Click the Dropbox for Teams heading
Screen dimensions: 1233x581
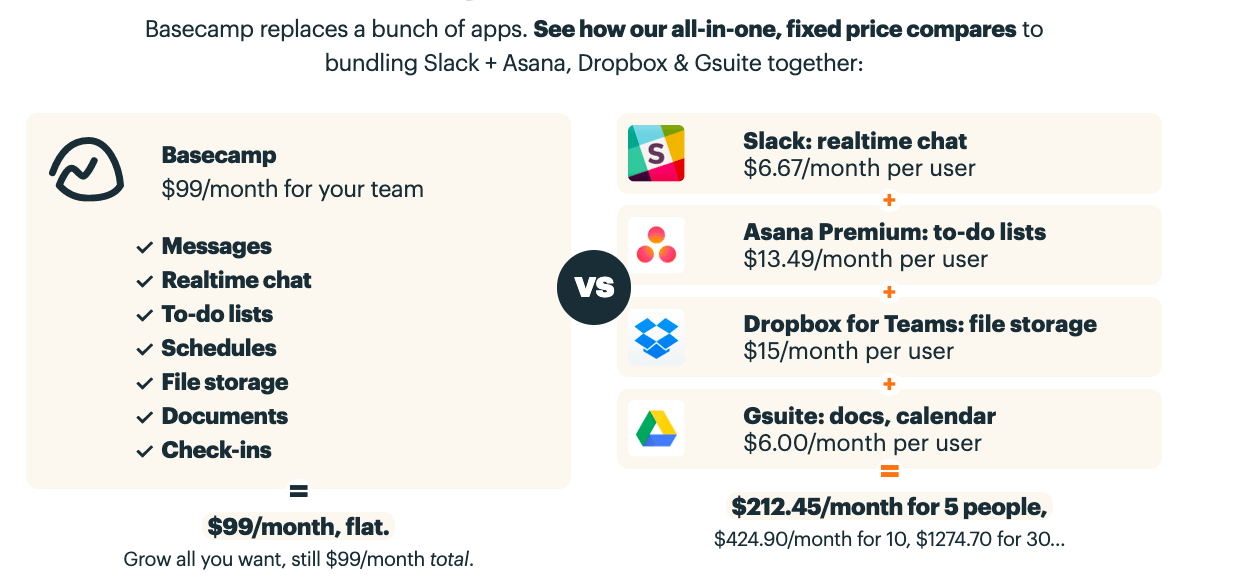(920, 324)
